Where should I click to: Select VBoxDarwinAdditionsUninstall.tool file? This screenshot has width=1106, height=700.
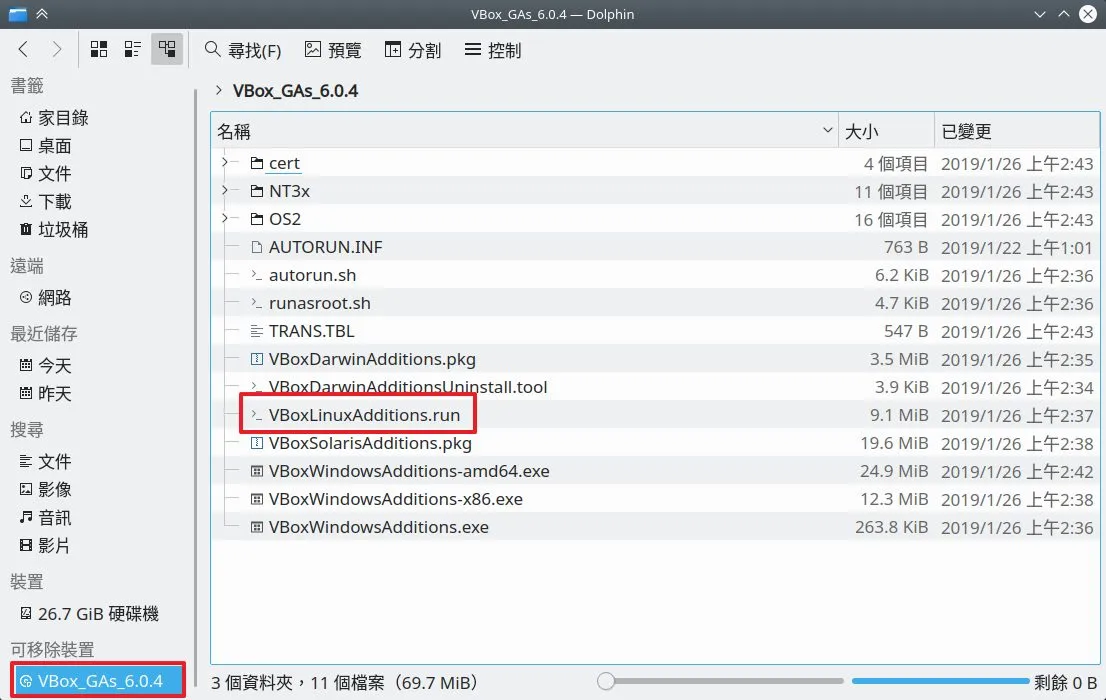pyautogui.click(x=408, y=387)
